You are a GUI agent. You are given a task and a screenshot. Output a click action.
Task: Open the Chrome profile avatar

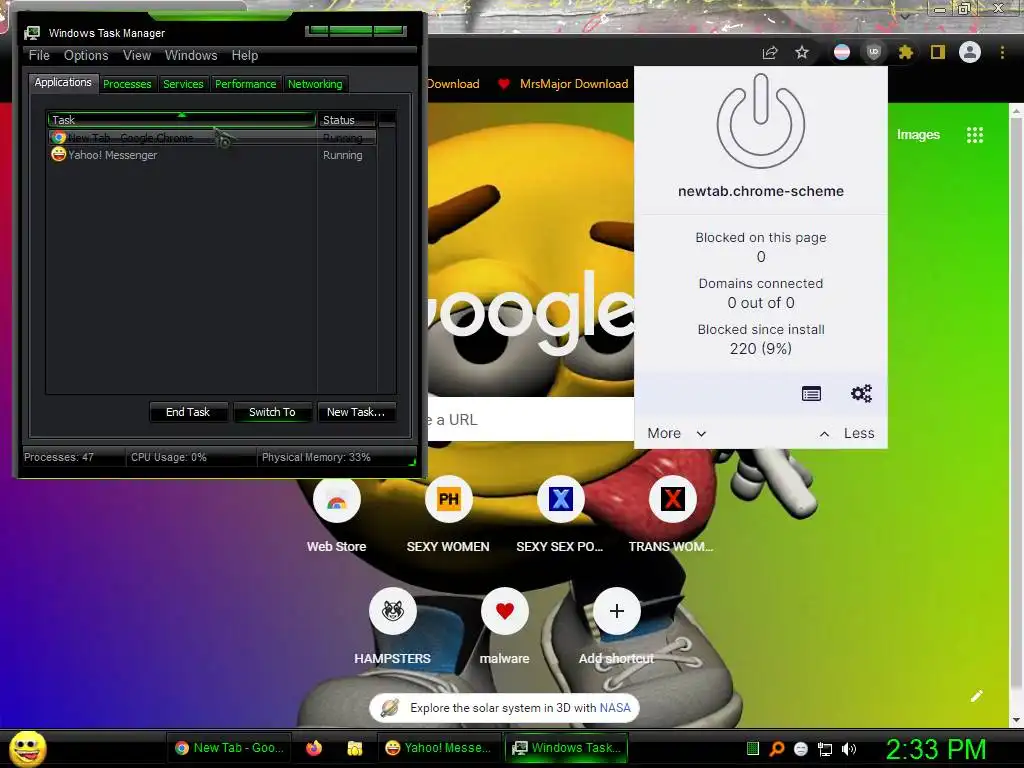(970, 52)
